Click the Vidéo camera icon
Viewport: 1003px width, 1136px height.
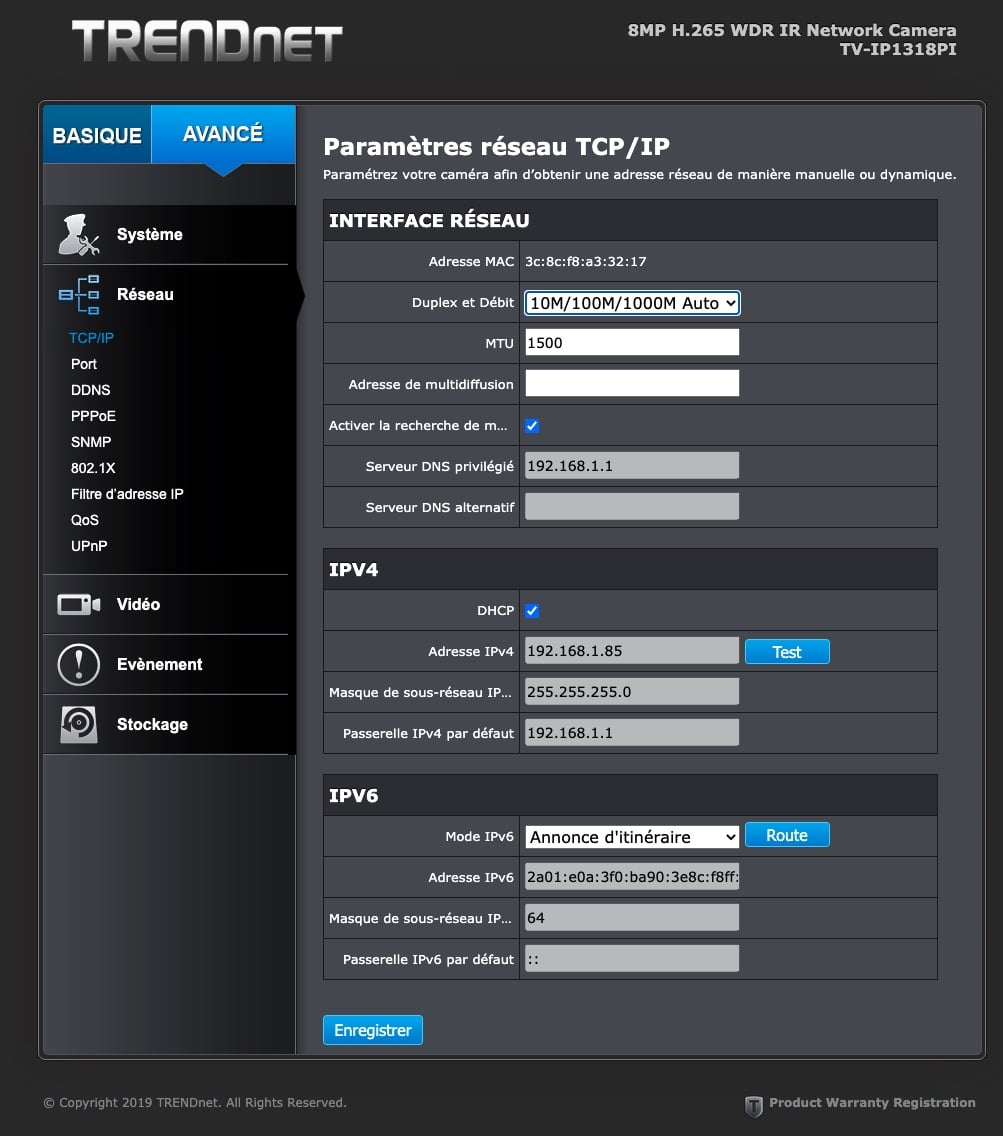tap(79, 604)
